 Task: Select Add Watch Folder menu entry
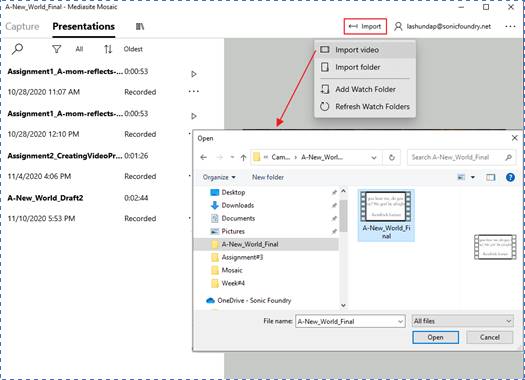click(x=365, y=89)
